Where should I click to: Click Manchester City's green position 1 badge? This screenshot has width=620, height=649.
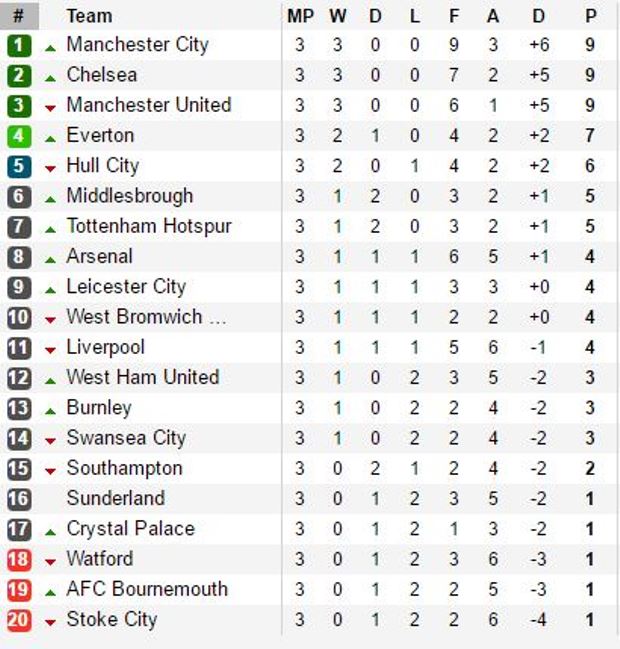[x=19, y=46]
